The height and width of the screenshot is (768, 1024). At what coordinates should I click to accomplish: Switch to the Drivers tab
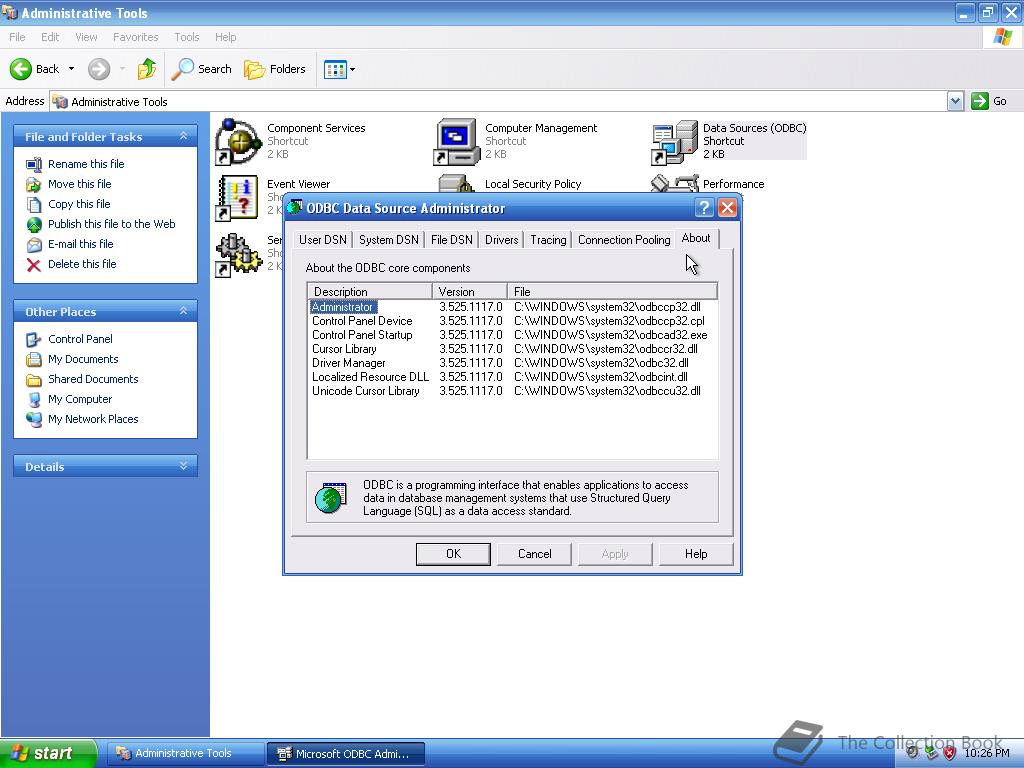(502, 240)
